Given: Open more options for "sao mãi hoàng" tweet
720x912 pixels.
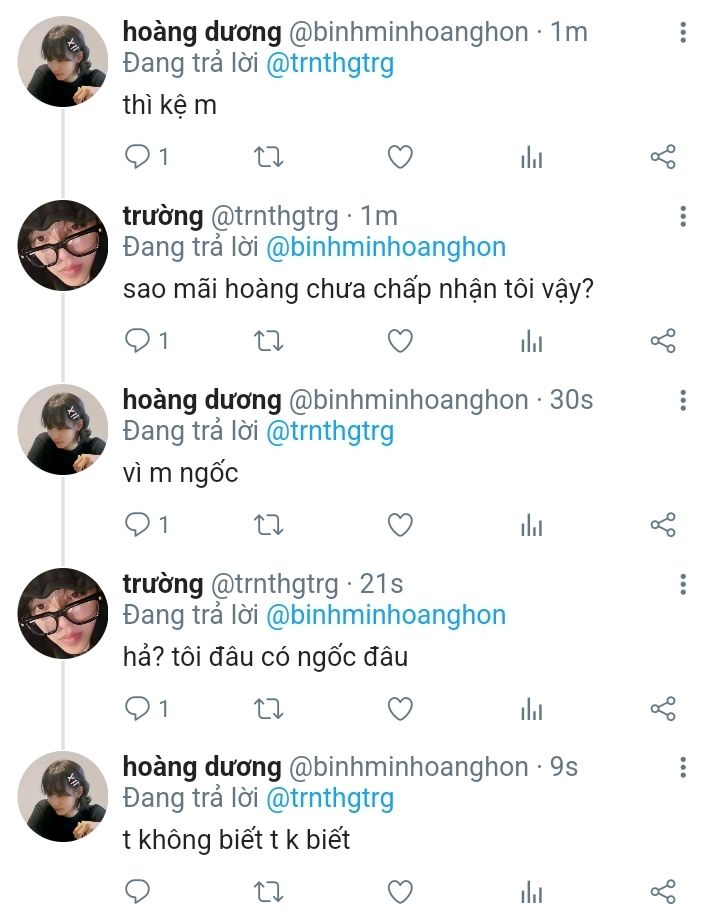Looking at the screenshot, I should (683, 217).
